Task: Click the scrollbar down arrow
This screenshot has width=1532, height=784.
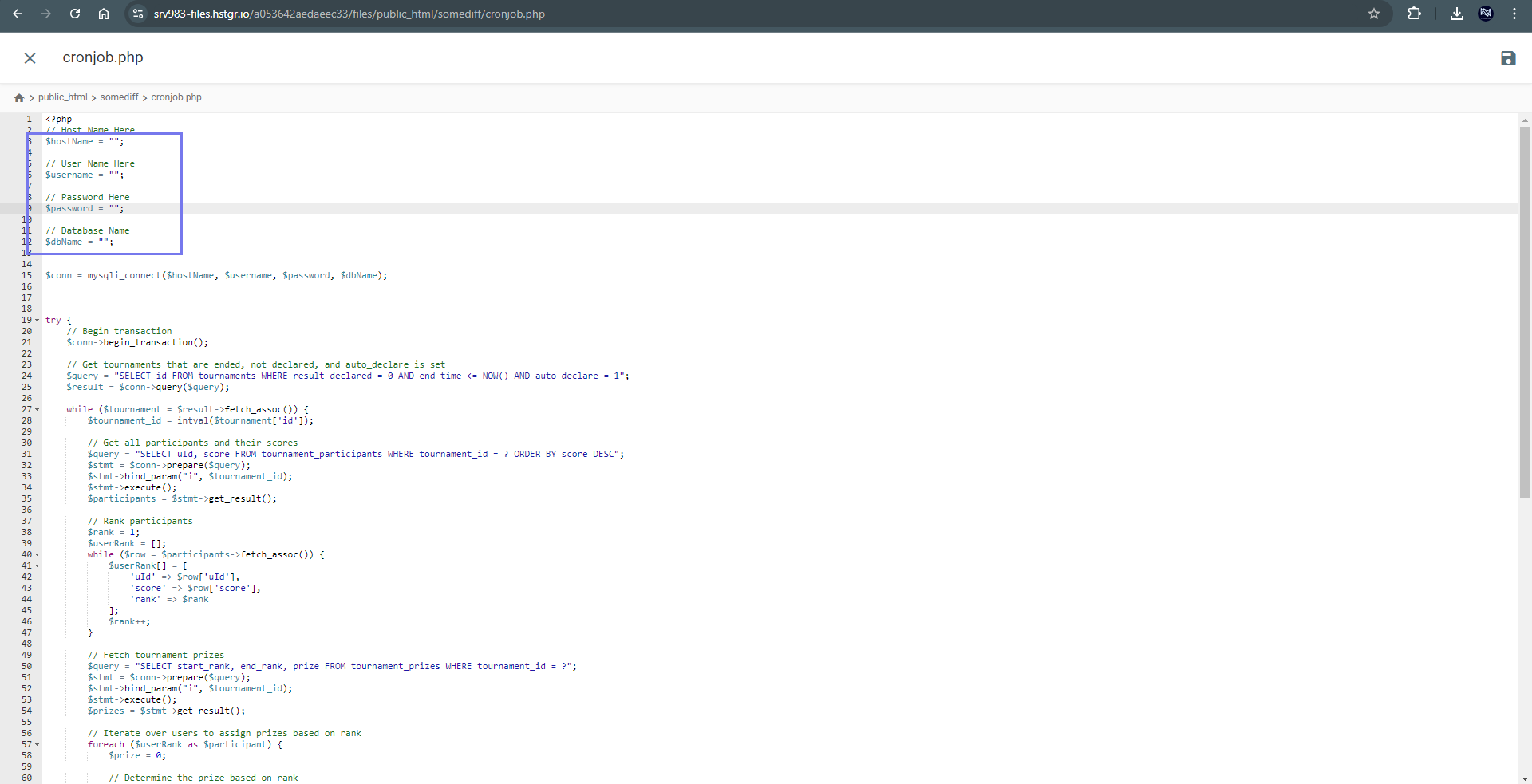Action: pyautogui.click(x=1525, y=778)
